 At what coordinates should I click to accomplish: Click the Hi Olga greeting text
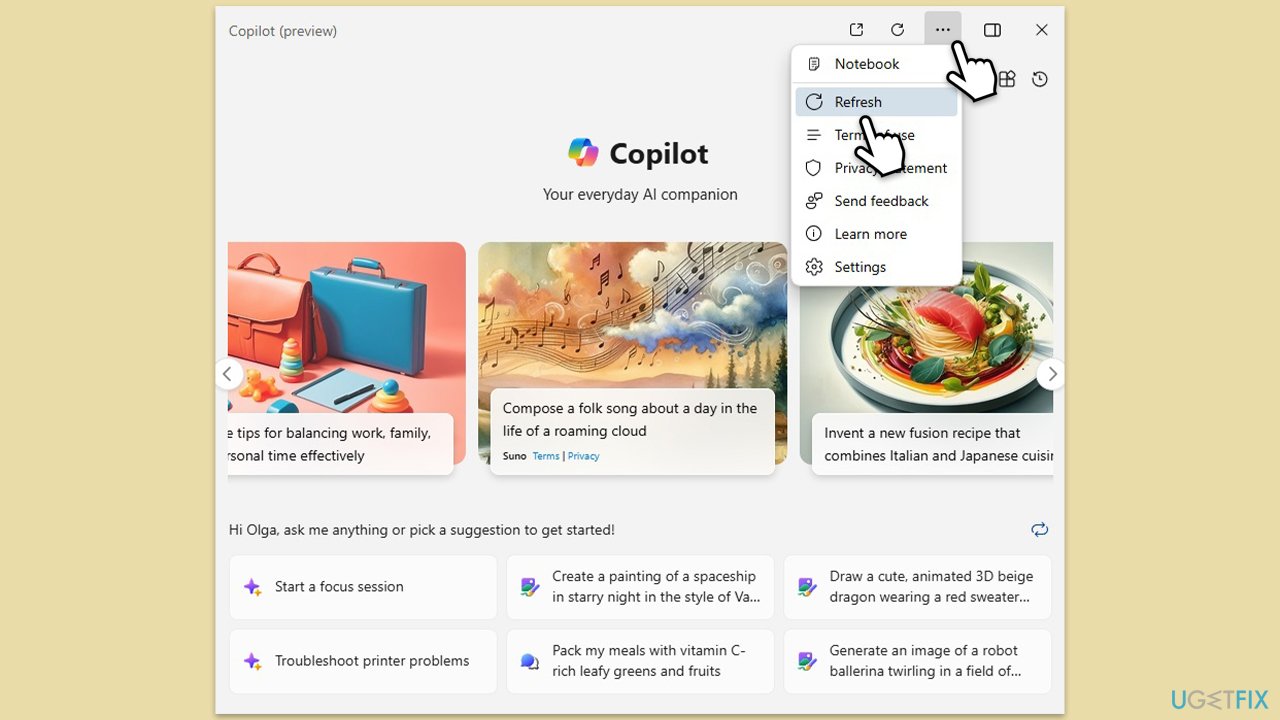[x=422, y=530]
